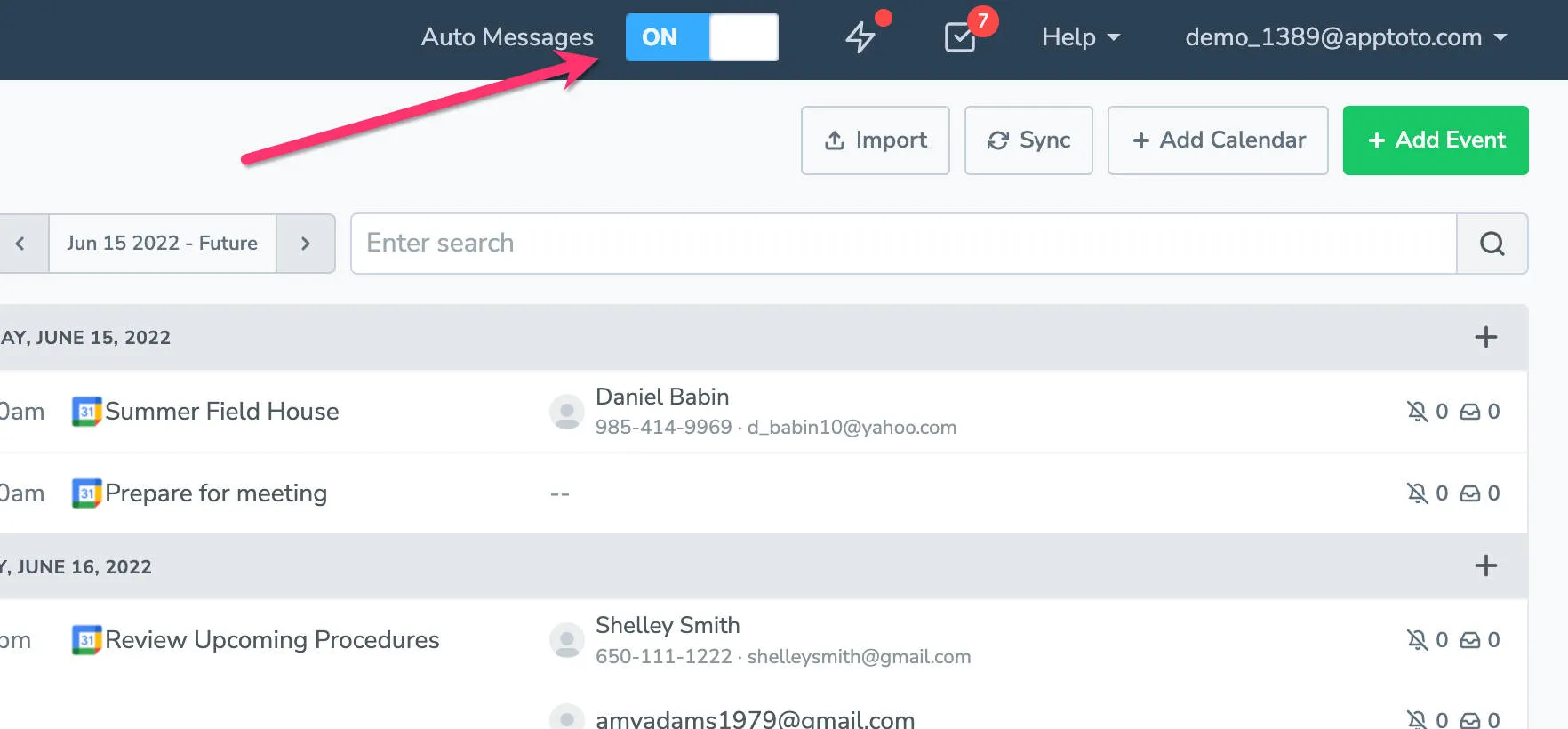Click the amyadams1979@gmail.com participant
This screenshot has width=1568, height=729.
[755, 718]
